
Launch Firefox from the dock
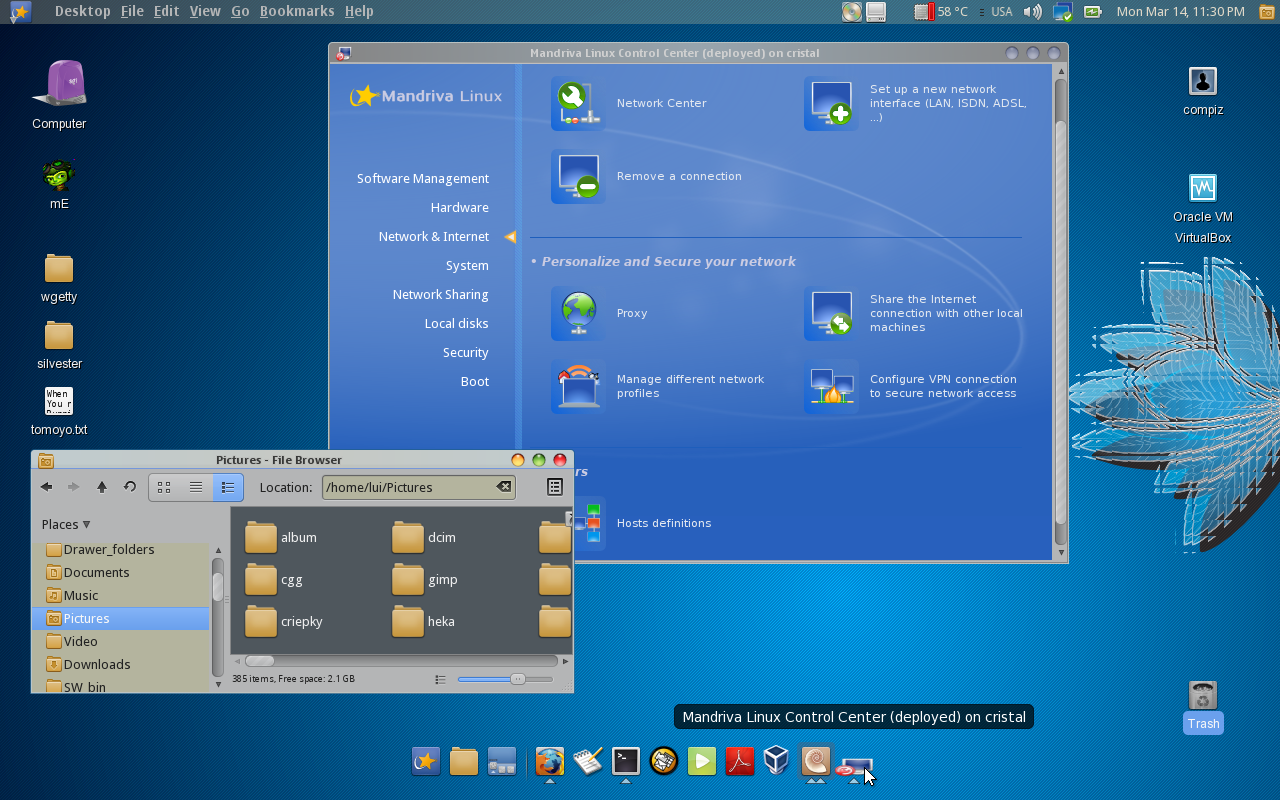(x=549, y=762)
